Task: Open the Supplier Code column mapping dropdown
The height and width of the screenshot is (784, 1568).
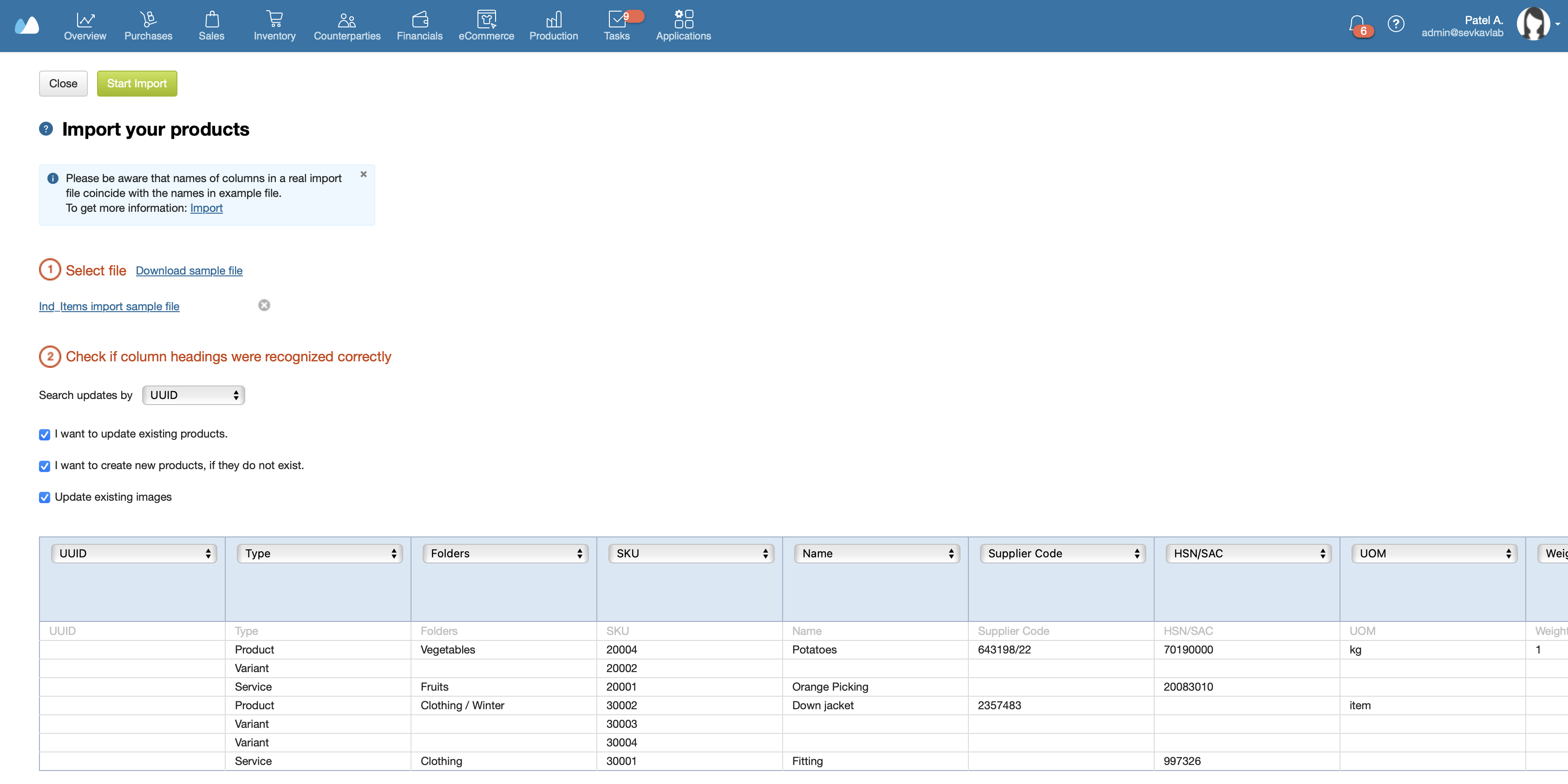Action: (x=1063, y=553)
